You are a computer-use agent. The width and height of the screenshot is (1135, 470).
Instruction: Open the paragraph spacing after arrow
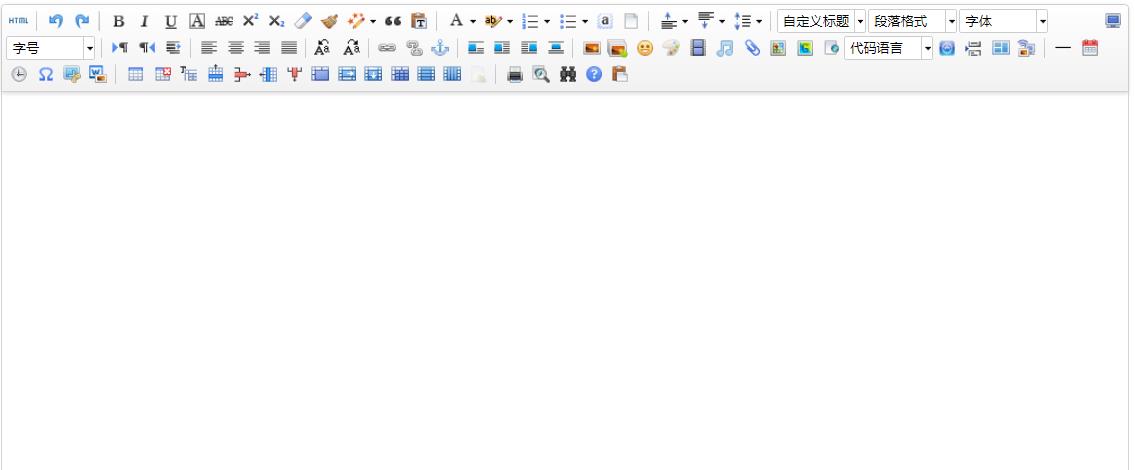tap(722, 22)
